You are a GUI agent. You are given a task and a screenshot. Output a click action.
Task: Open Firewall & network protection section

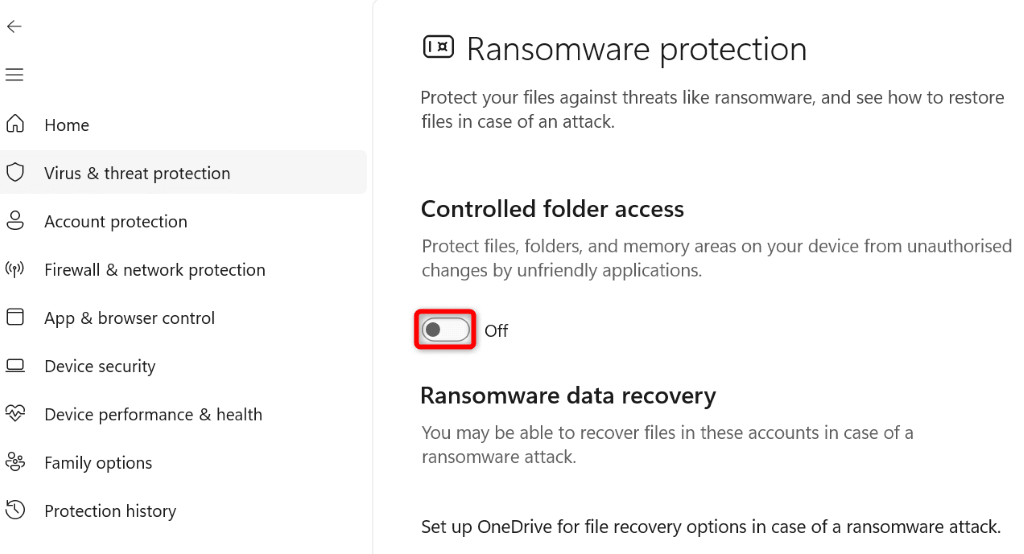coord(155,270)
